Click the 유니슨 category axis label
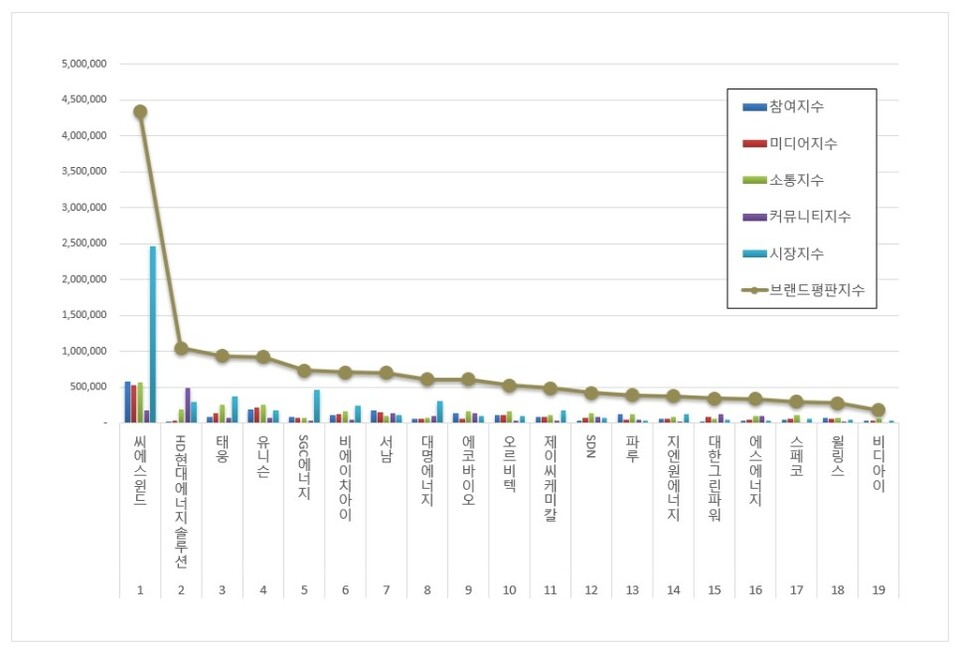 [x=263, y=457]
